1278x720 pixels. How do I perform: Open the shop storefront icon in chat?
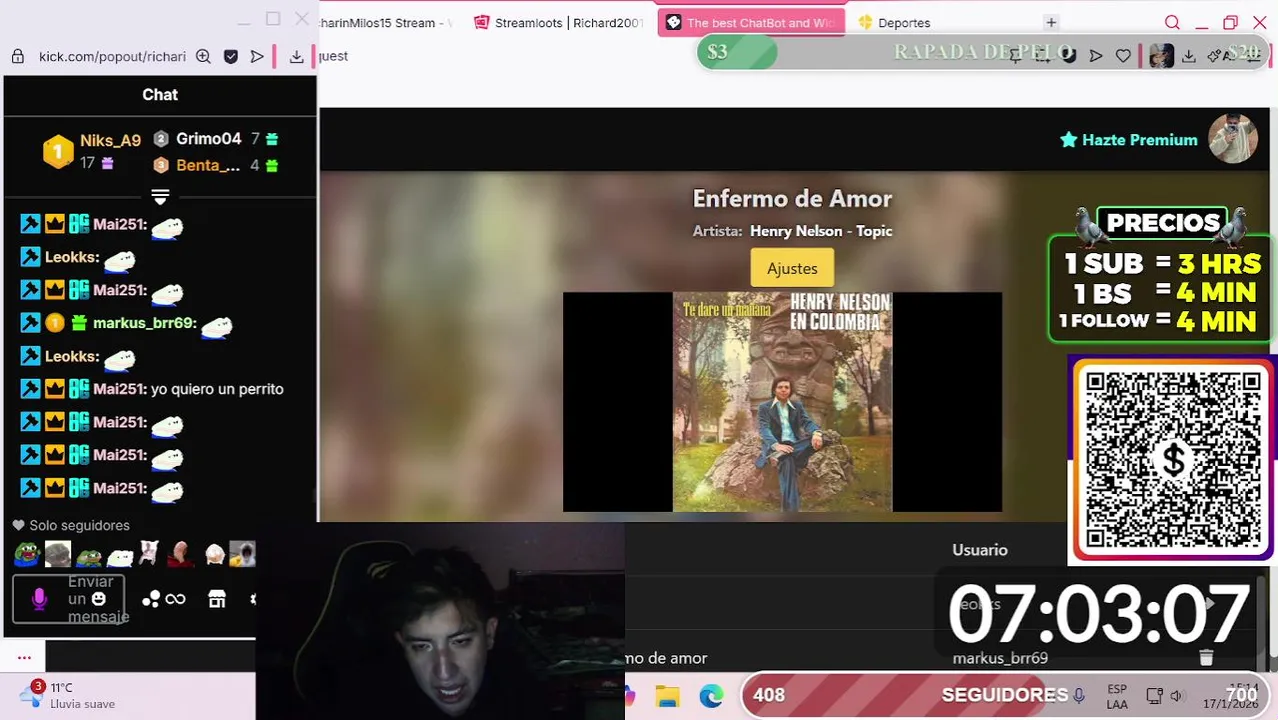pyautogui.click(x=217, y=599)
